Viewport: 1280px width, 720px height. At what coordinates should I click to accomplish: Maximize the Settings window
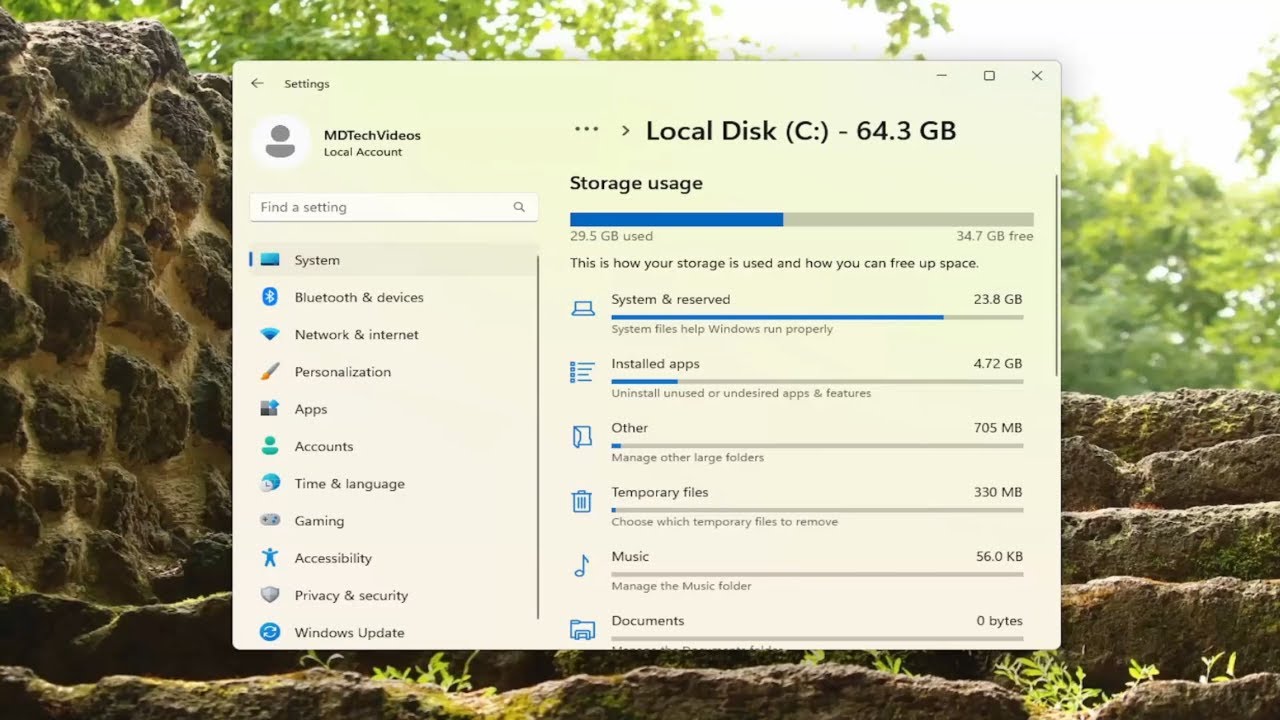point(989,76)
